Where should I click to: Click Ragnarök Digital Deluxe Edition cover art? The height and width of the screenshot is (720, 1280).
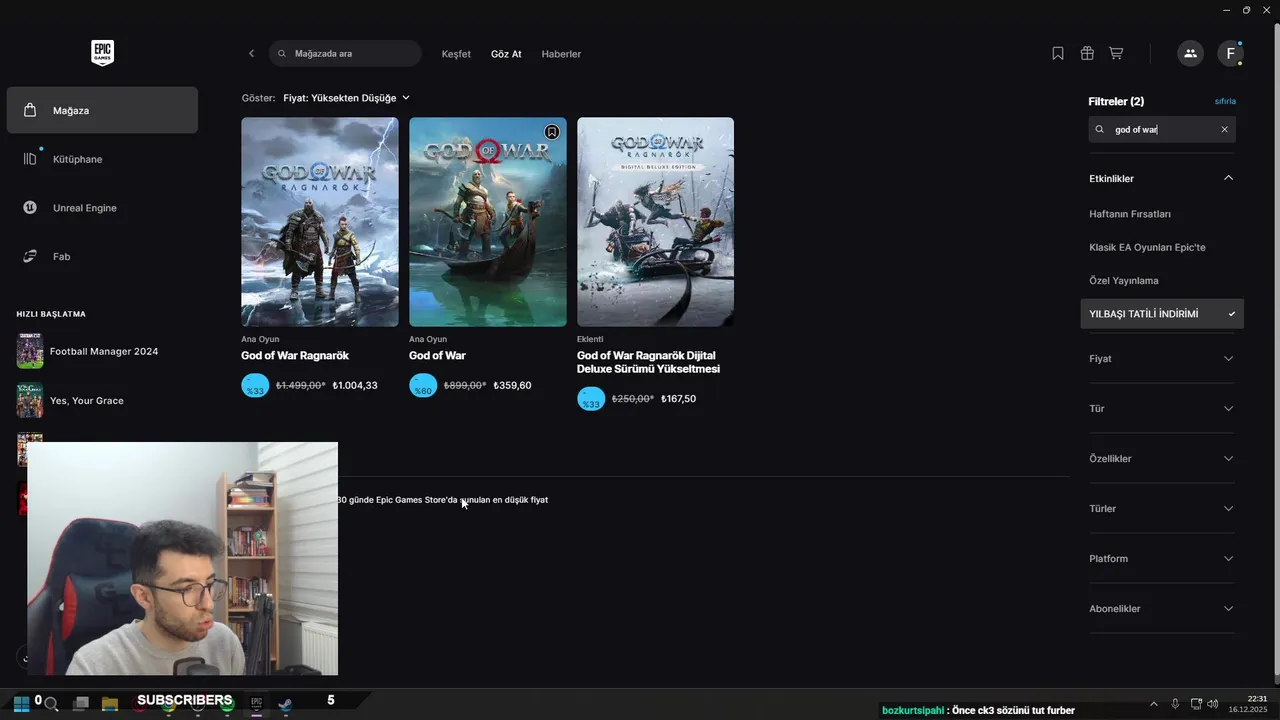(655, 222)
